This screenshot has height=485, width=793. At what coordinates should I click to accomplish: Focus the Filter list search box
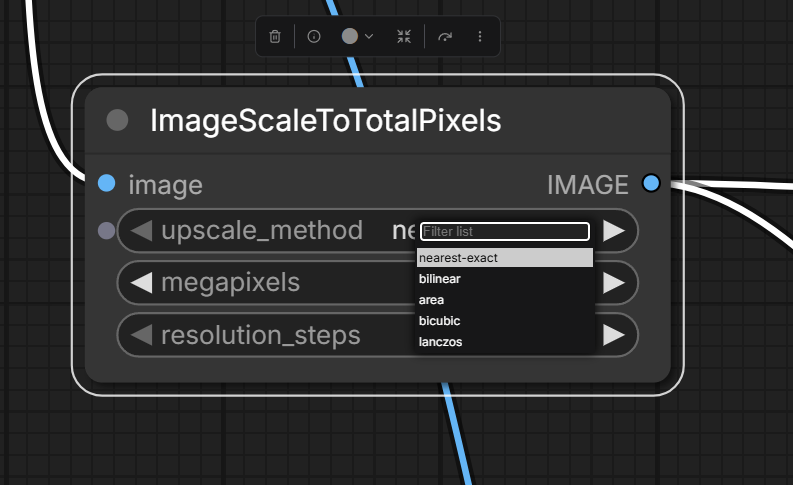[505, 231]
